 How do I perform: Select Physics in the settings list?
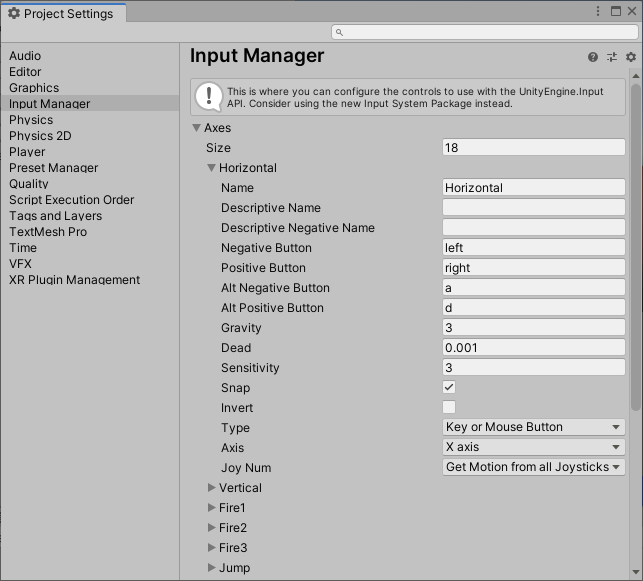(90, 120)
